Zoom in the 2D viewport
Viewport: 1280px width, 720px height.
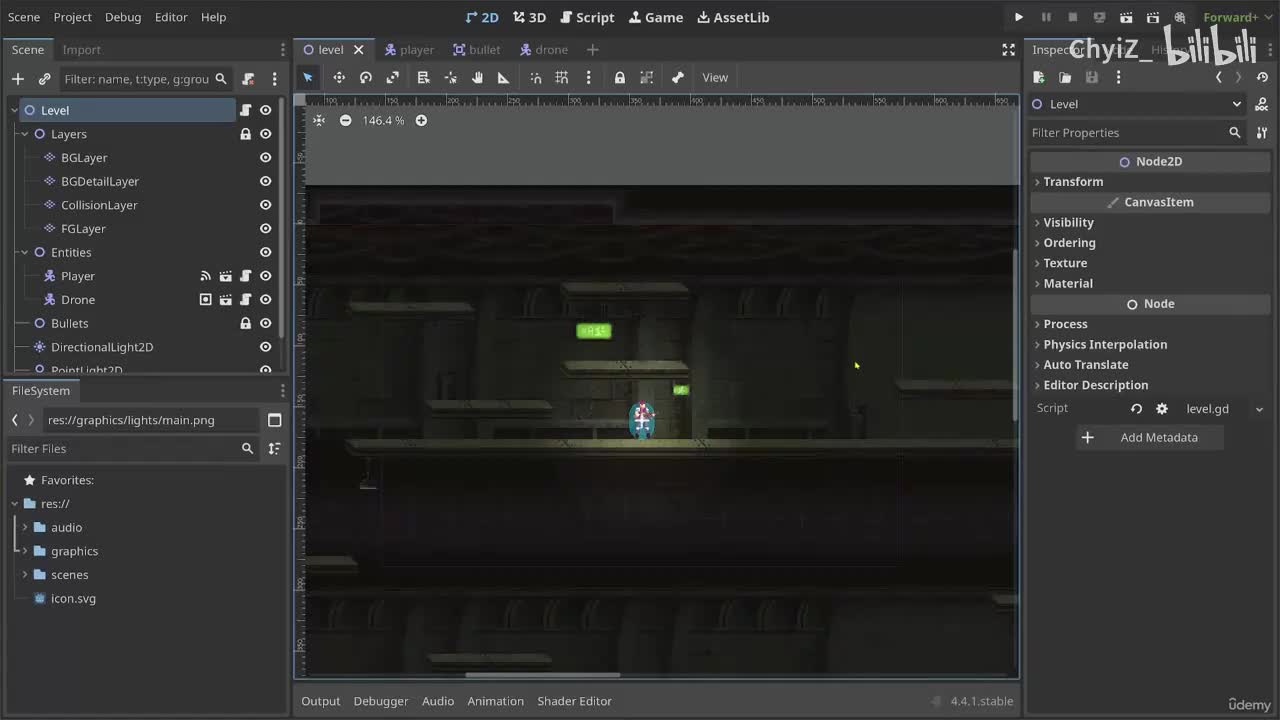[421, 120]
